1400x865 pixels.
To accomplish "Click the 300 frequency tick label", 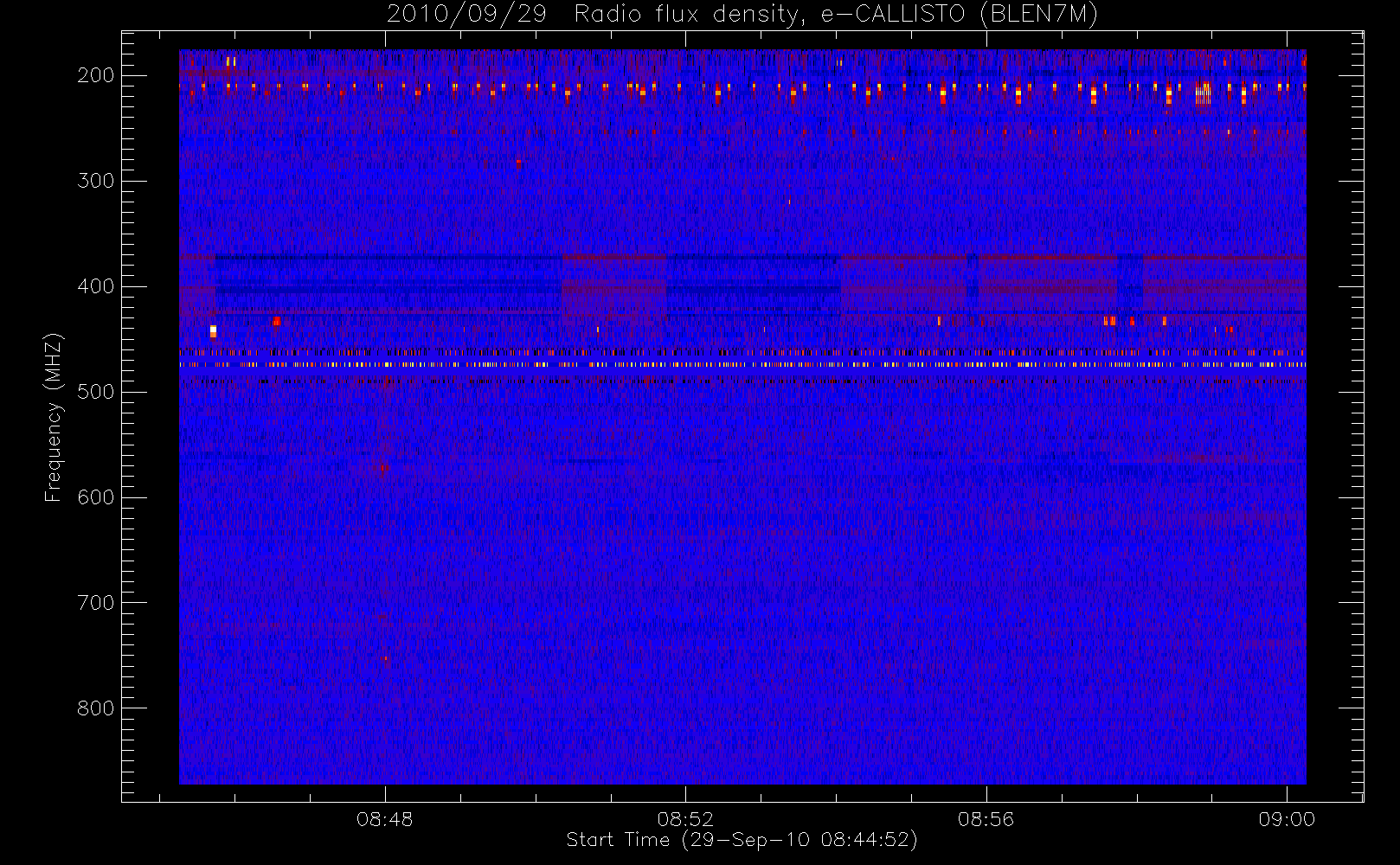I will 96,181.
